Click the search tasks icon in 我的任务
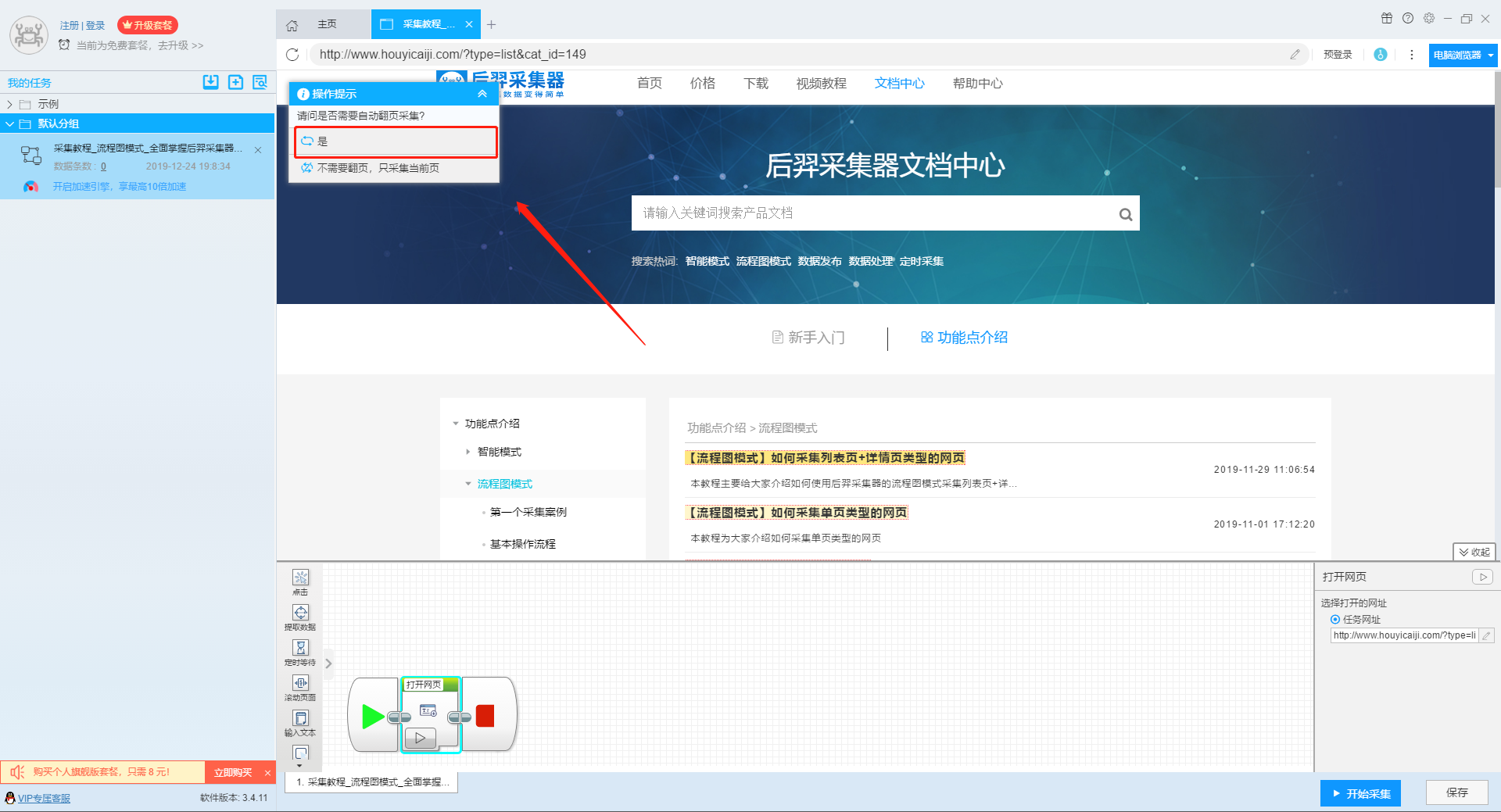This screenshot has width=1501, height=812. click(x=260, y=82)
